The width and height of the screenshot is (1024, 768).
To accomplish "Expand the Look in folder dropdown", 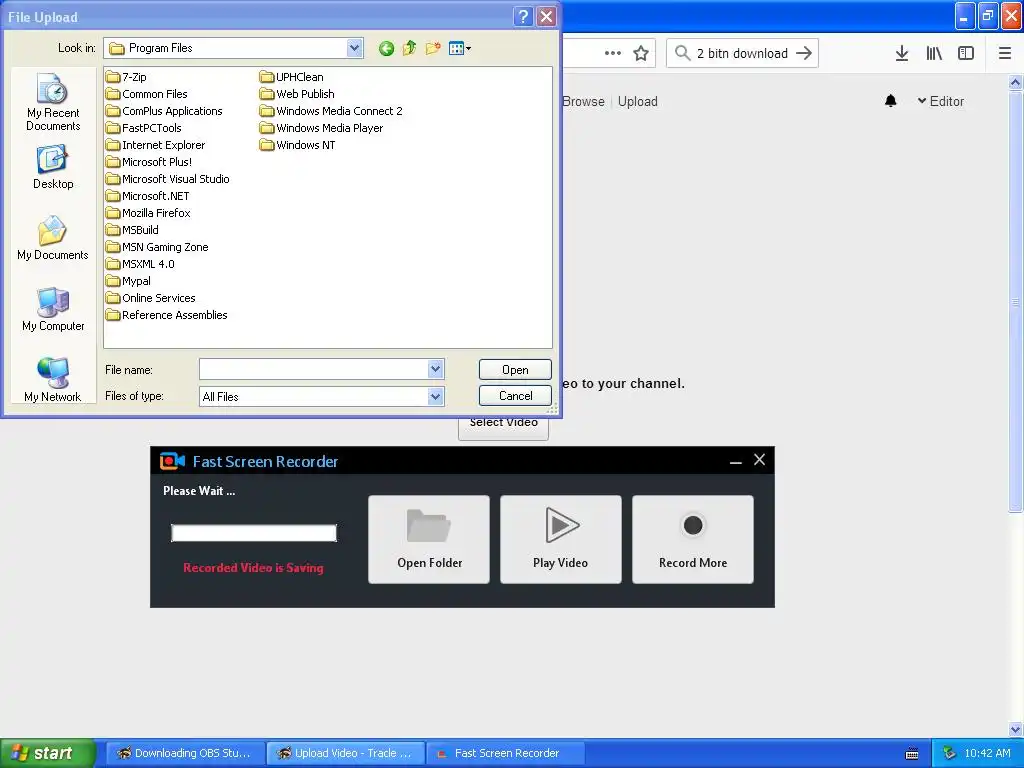I will tap(355, 48).
